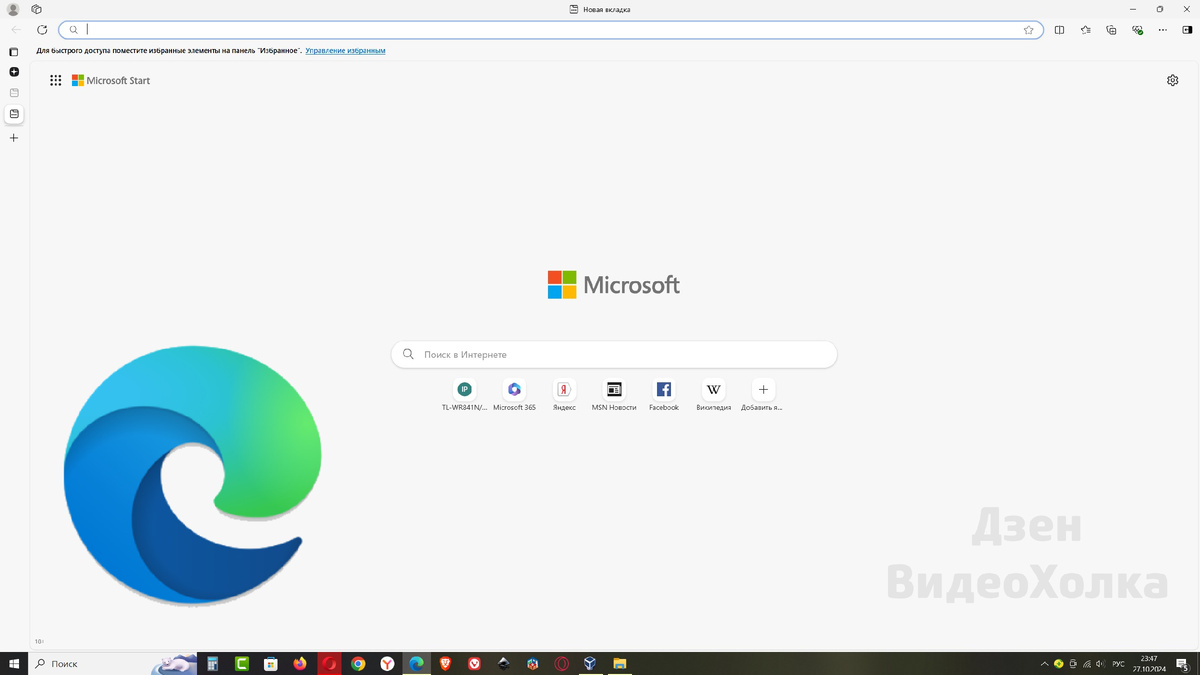
Task: Click inside the Поиск в Интернете search box
Action: pos(614,354)
